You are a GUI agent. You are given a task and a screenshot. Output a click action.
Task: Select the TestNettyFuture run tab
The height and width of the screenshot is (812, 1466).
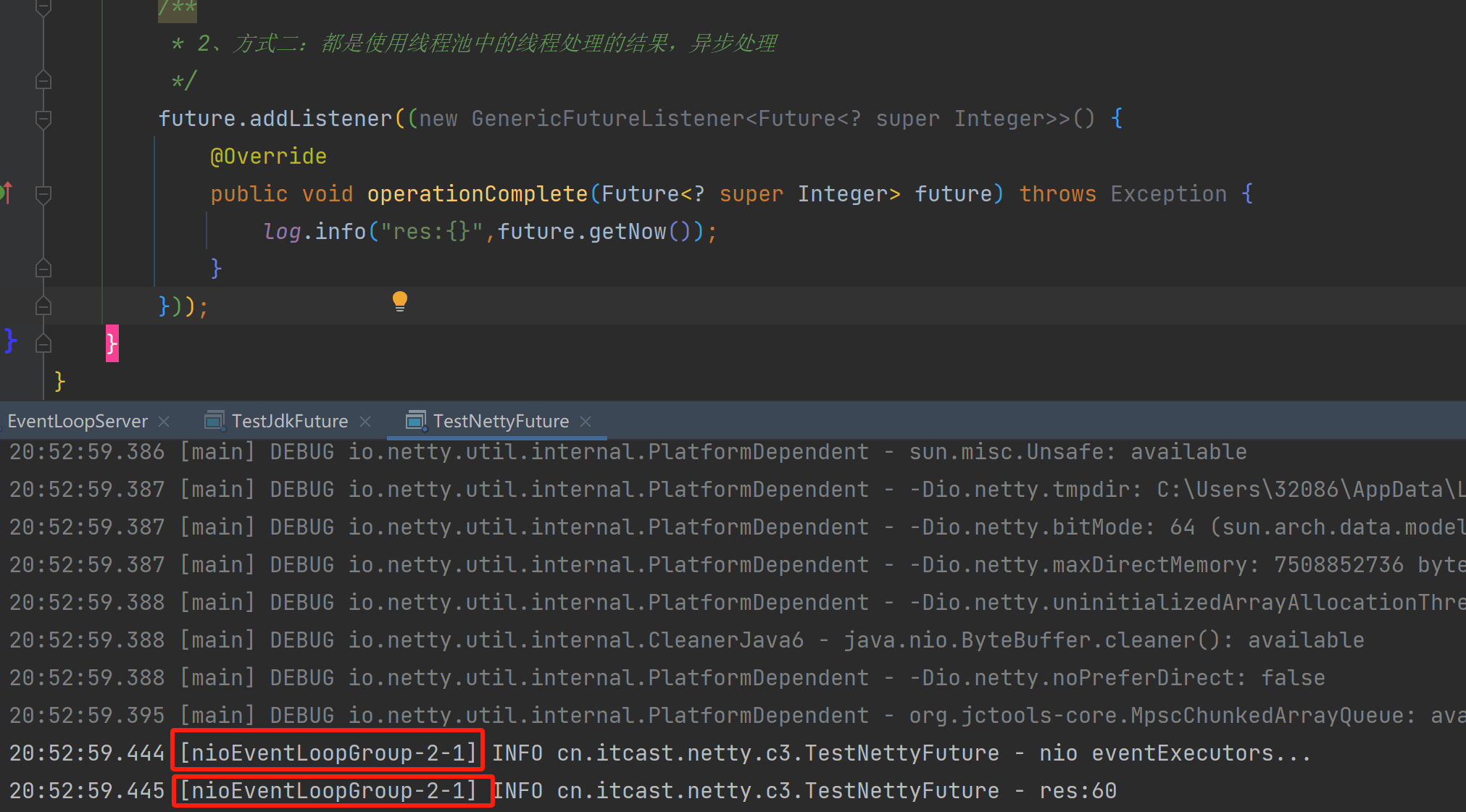coord(501,422)
